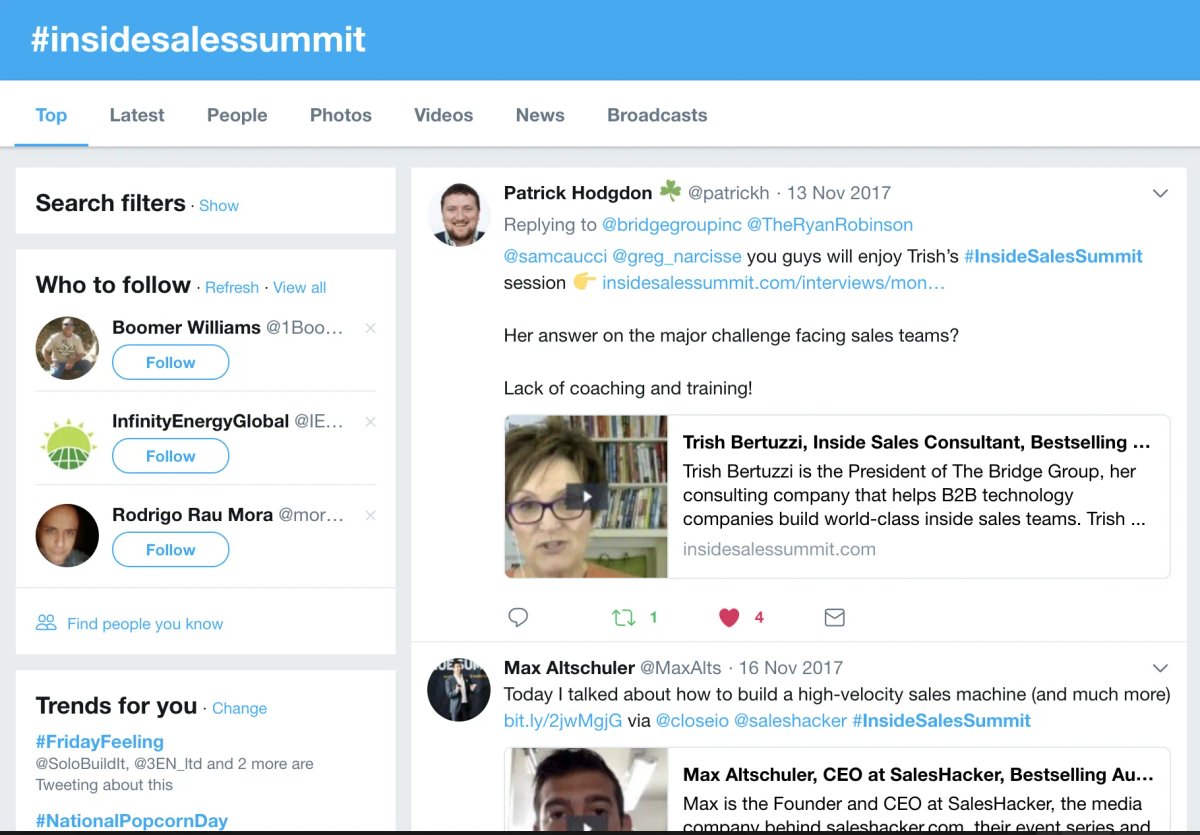Expand options chevron on Max Altschuler's tweet
1200x835 pixels.
1160,668
